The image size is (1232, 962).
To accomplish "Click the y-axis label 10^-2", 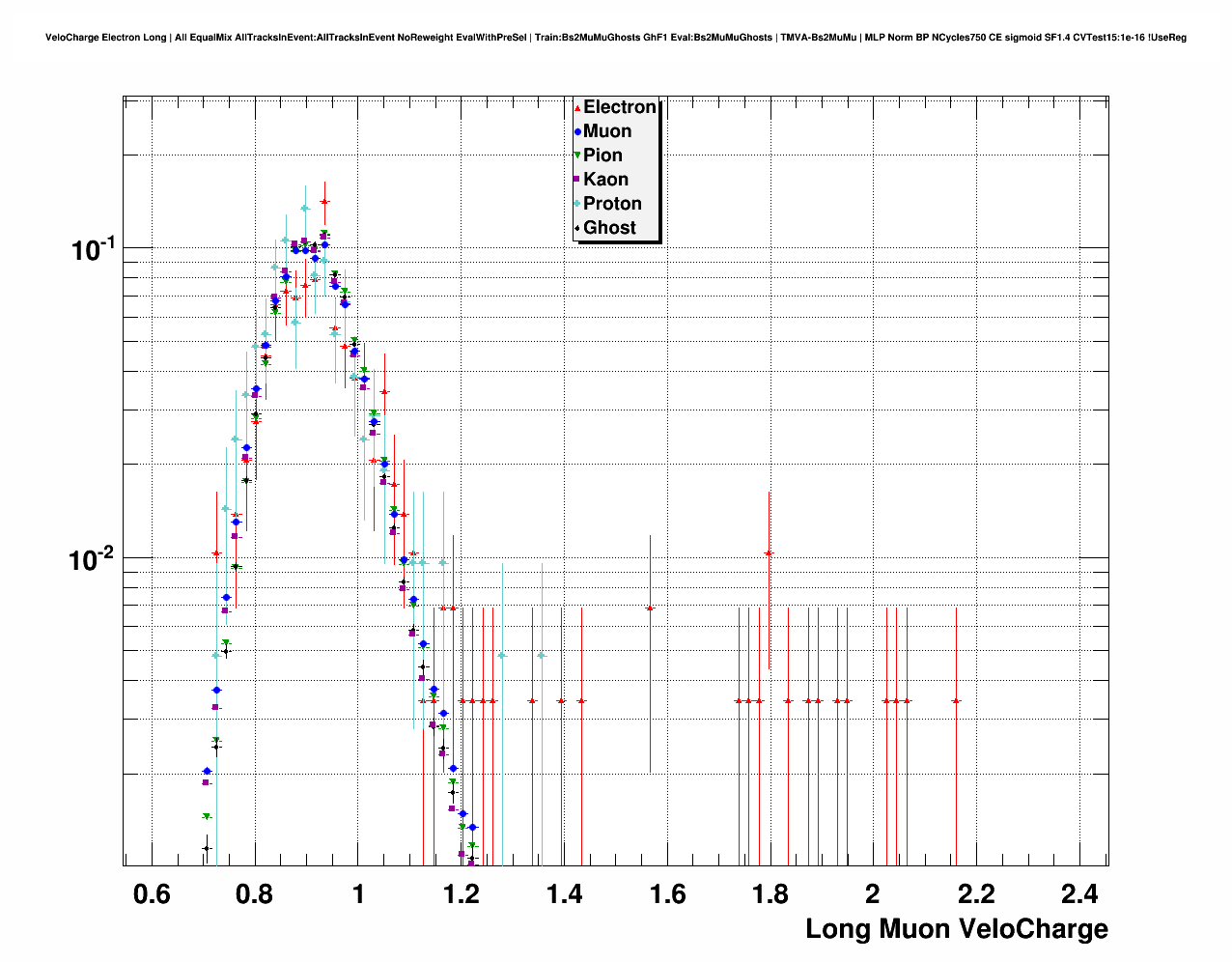I will coord(93,558).
